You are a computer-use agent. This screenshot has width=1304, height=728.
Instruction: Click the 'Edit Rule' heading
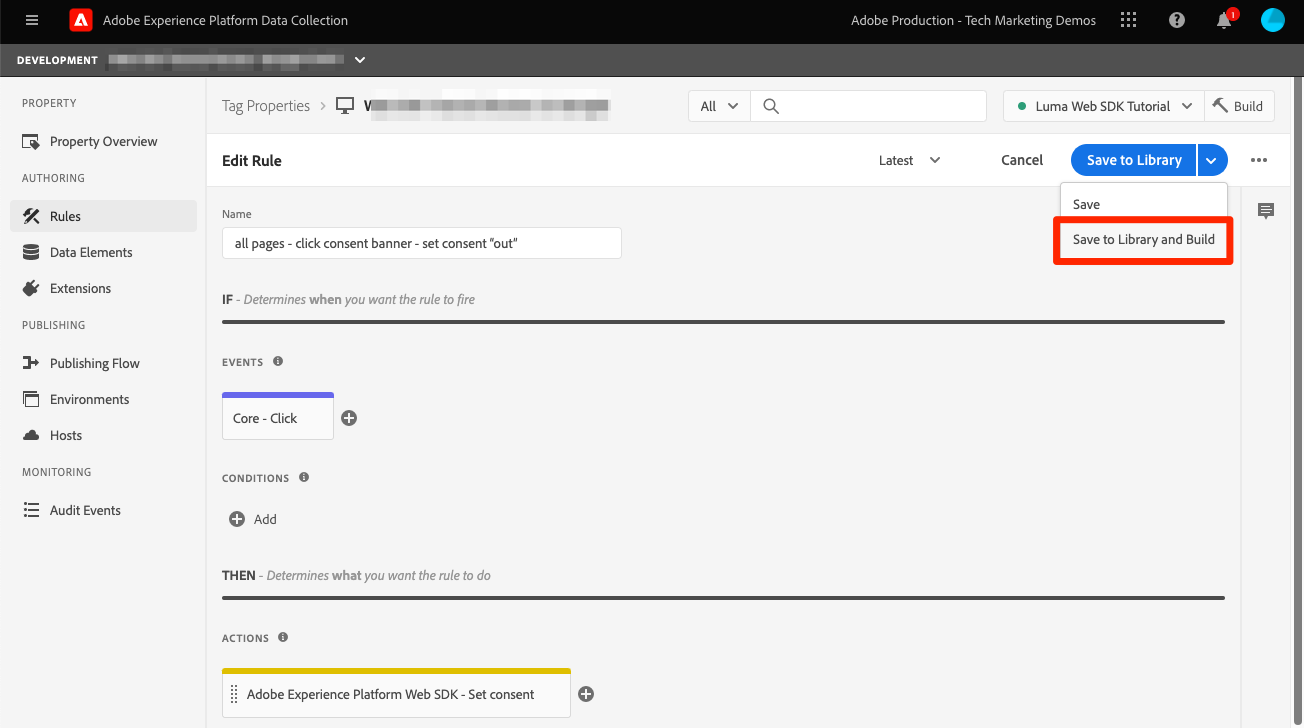[252, 160]
